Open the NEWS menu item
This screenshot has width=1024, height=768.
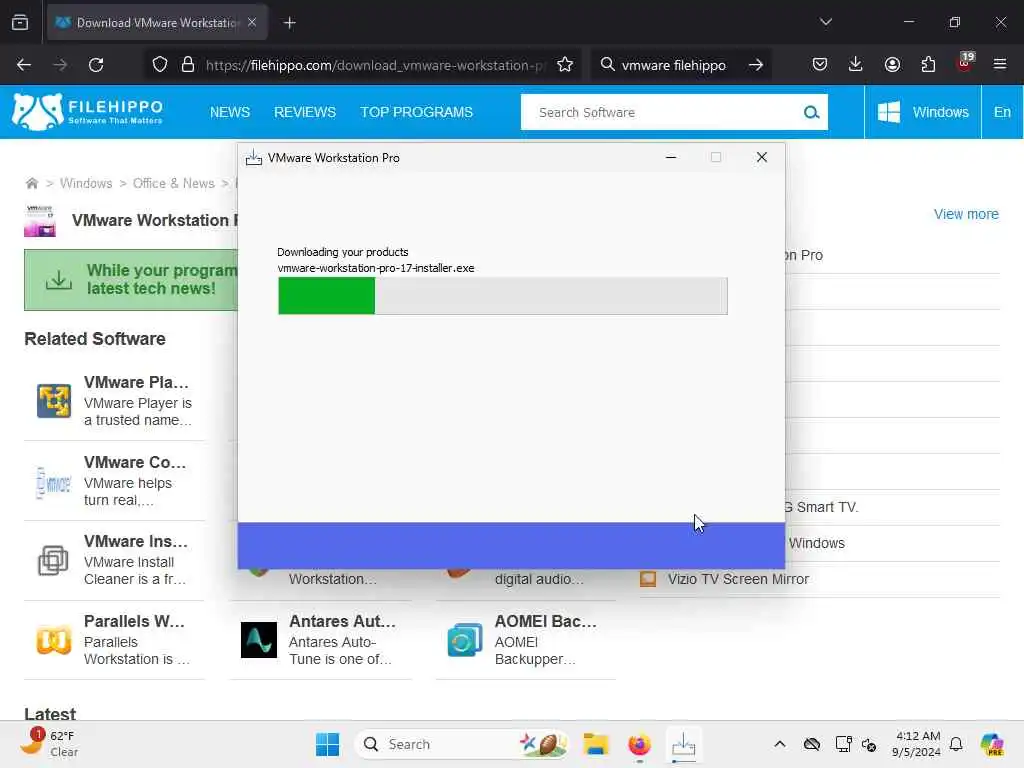pos(230,112)
